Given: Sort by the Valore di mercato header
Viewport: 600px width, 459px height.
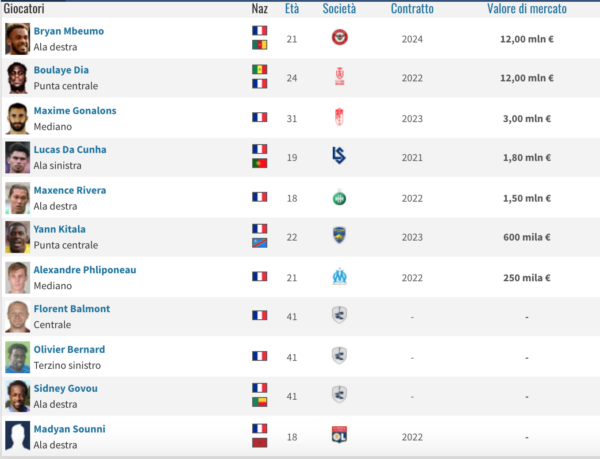Looking at the screenshot, I should [527, 9].
